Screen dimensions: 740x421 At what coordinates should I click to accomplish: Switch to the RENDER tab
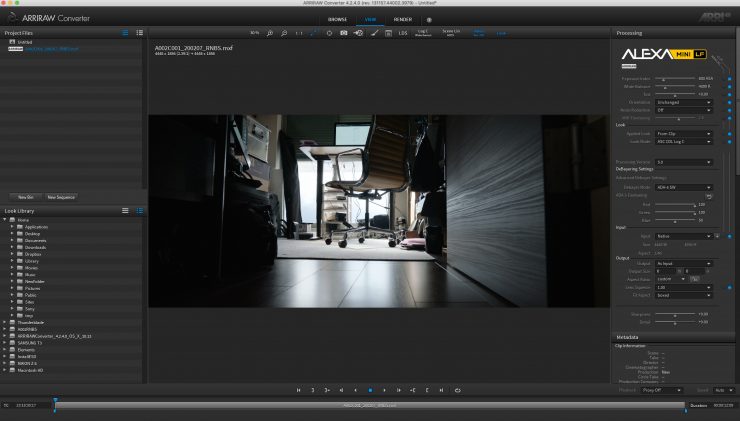point(402,19)
